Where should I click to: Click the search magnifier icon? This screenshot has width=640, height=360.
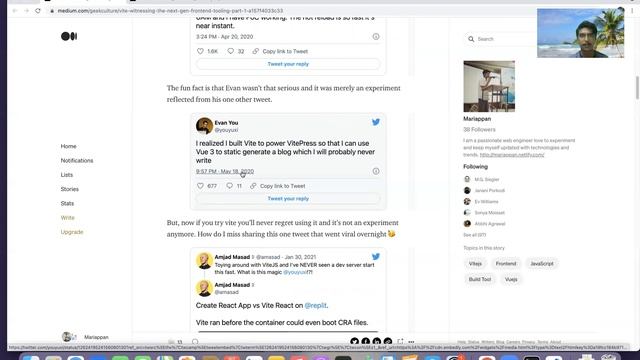point(471,39)
